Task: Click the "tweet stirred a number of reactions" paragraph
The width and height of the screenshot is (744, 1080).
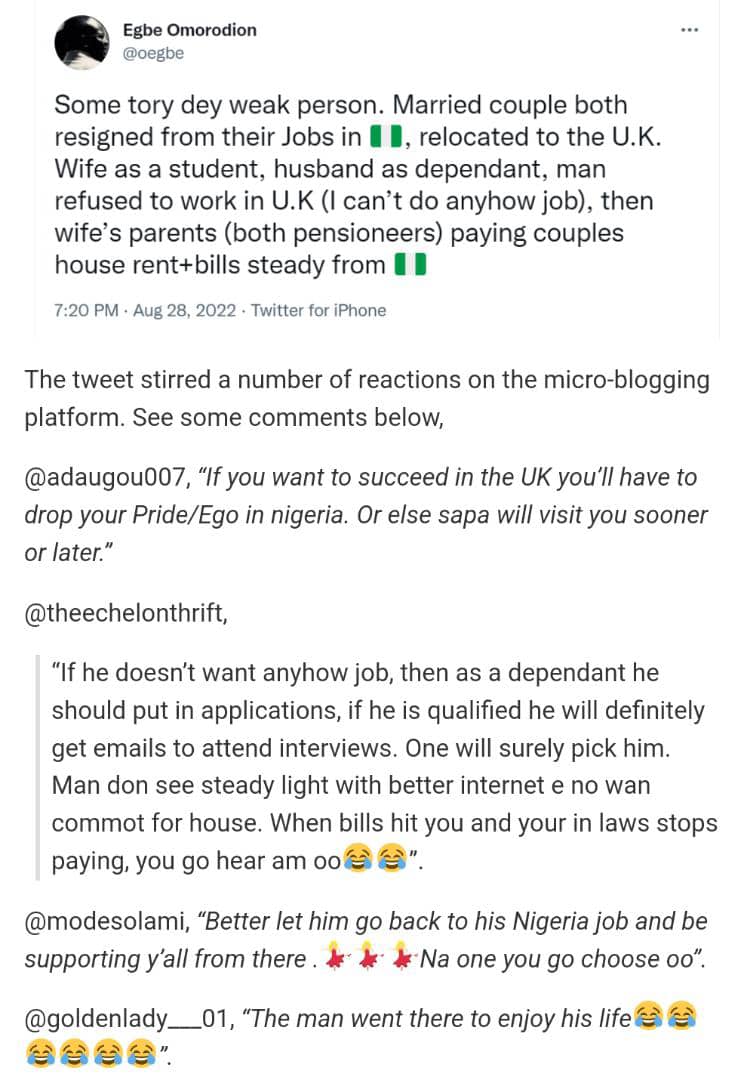Action: coord(366,398)
